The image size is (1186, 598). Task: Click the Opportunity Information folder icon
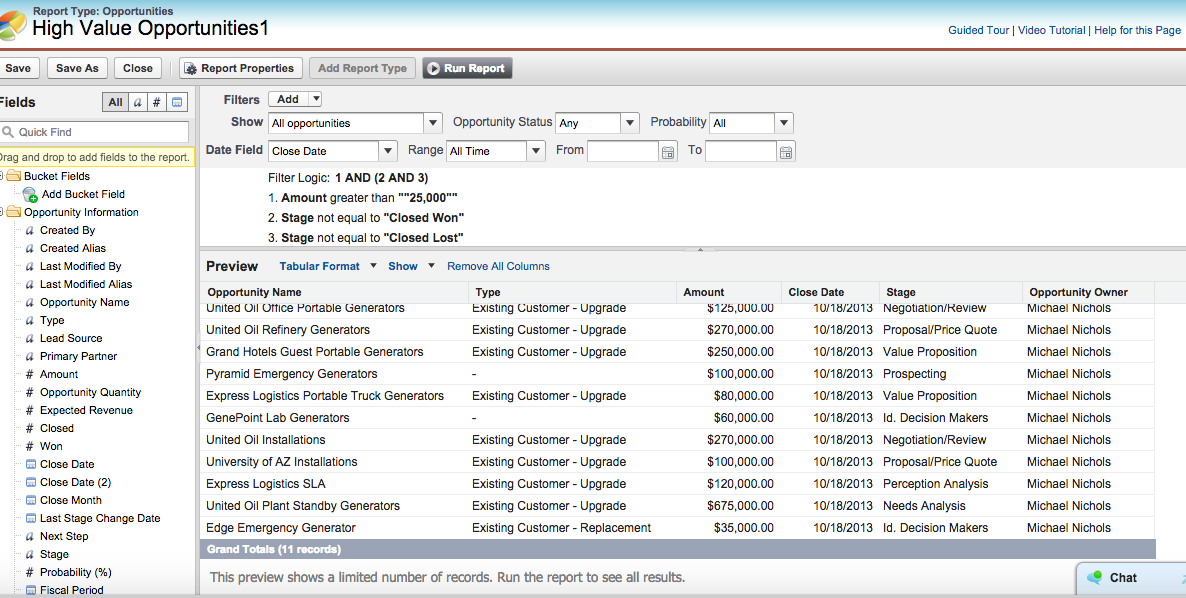(x=14, y=212)
